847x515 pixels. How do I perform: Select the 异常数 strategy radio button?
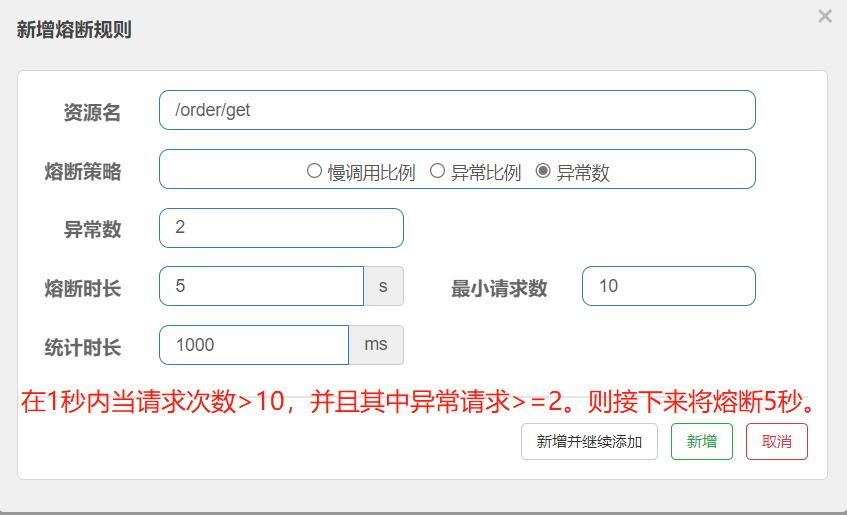[x=543, y=171]
